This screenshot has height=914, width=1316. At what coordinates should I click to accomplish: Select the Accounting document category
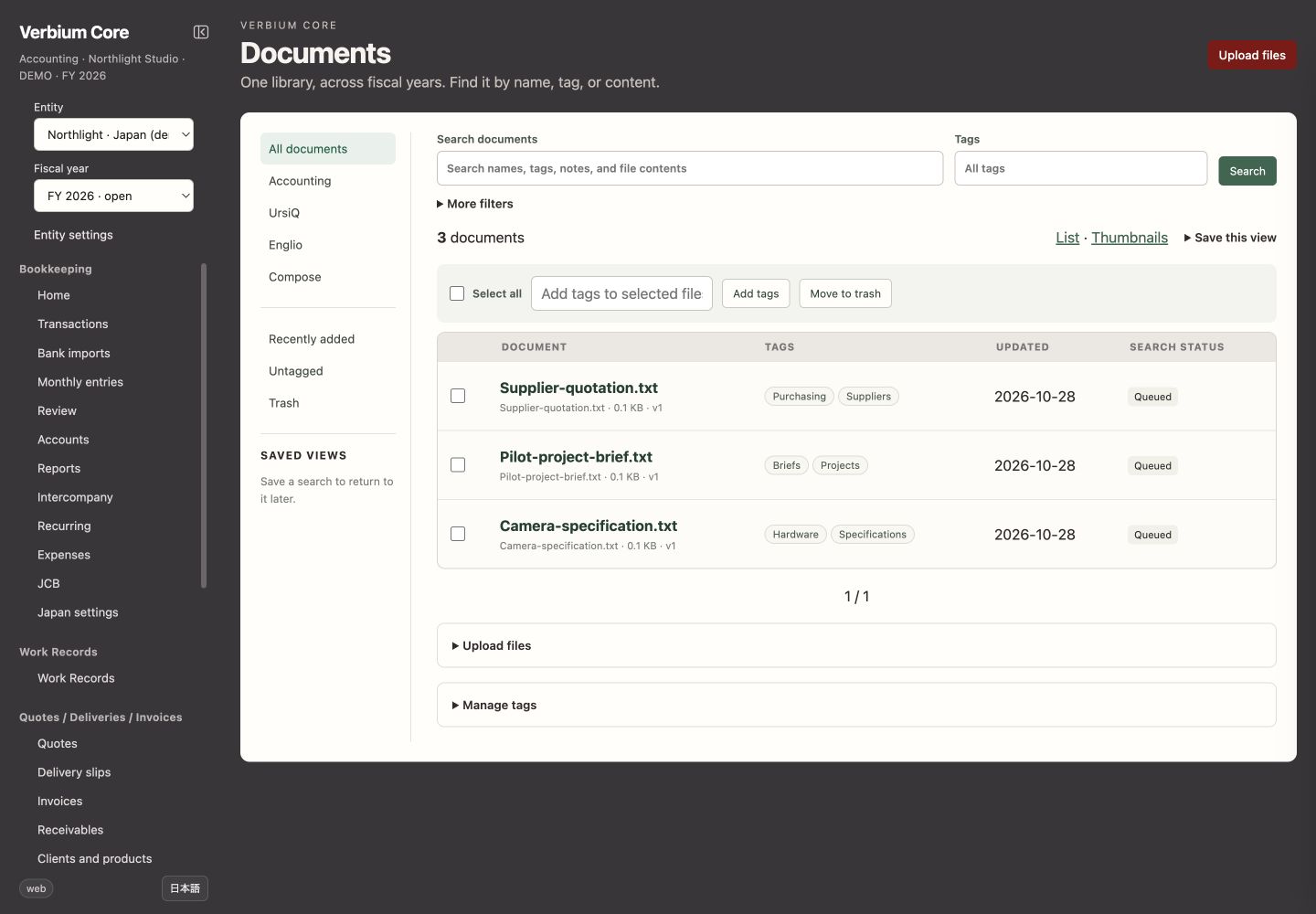[327, 181]
